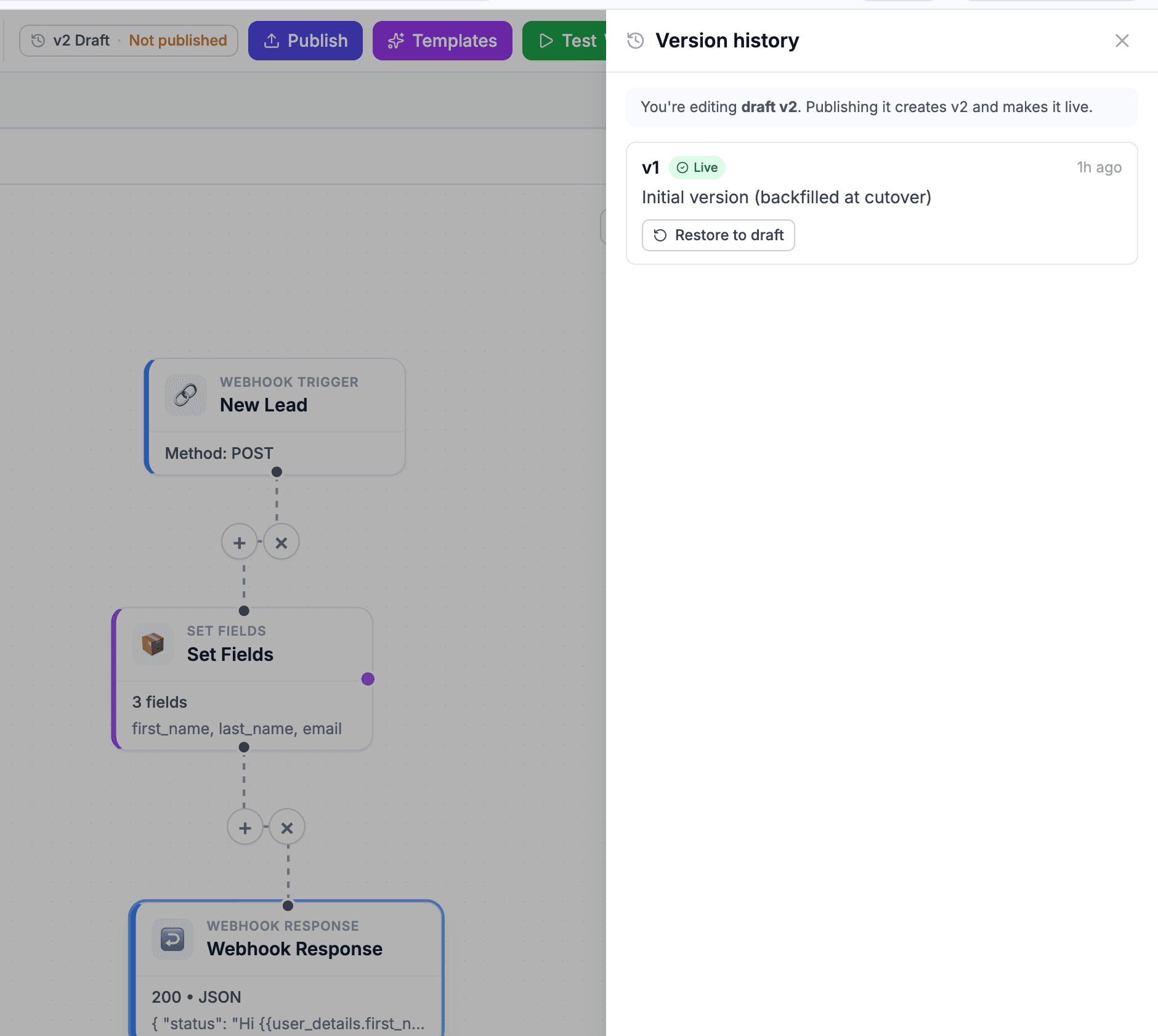Open the v2 Draft version badge
1158x1036 pixels.
pyautogui.click(x=129, y=41)
